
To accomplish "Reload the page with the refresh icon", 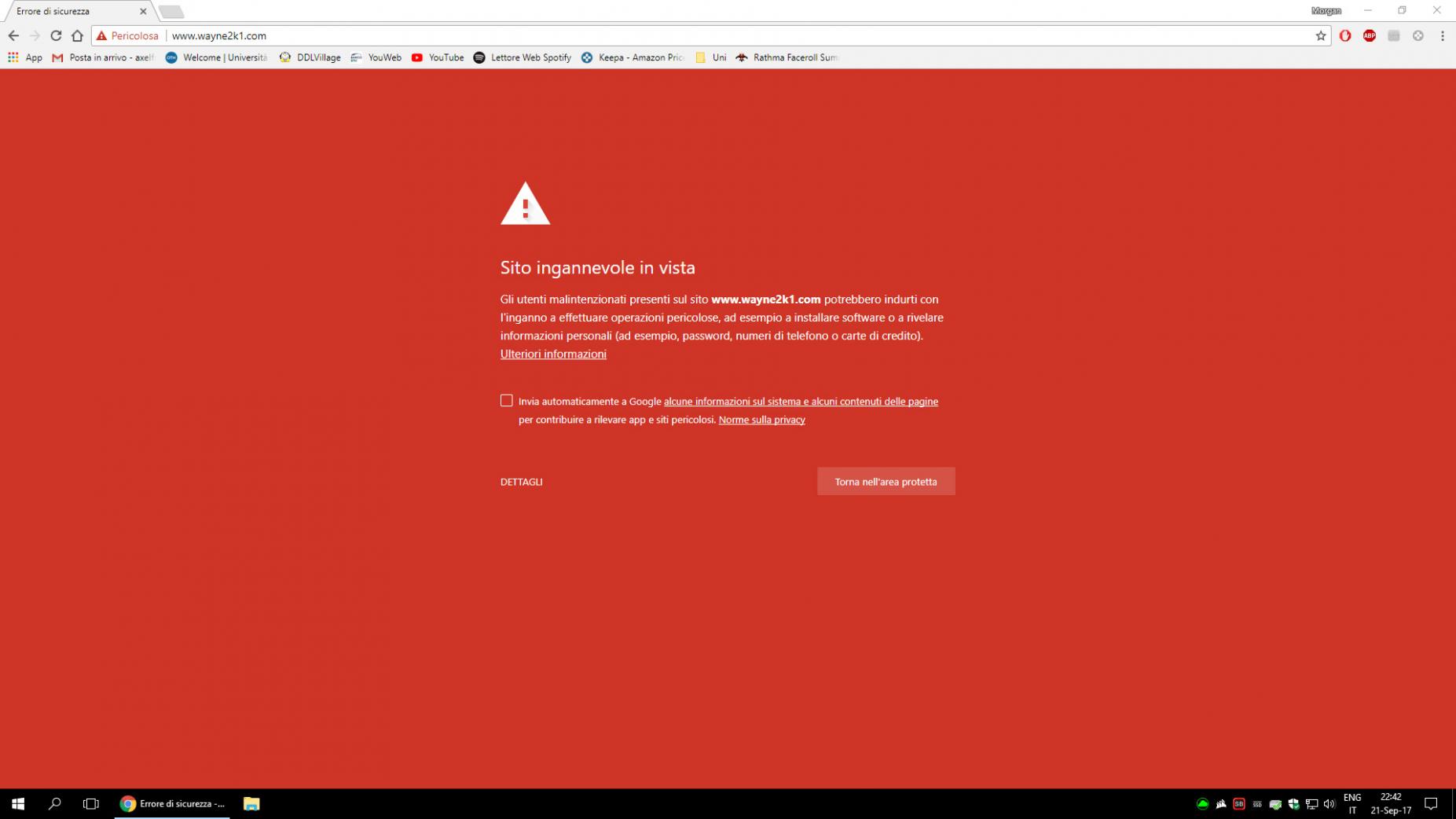I will tap(56, 35).
